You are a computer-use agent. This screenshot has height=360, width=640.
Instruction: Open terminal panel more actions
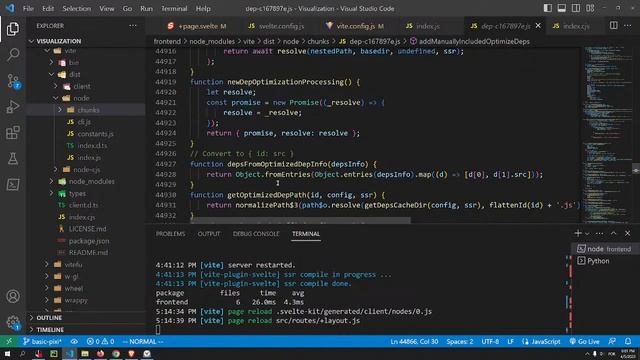[599, 233]
